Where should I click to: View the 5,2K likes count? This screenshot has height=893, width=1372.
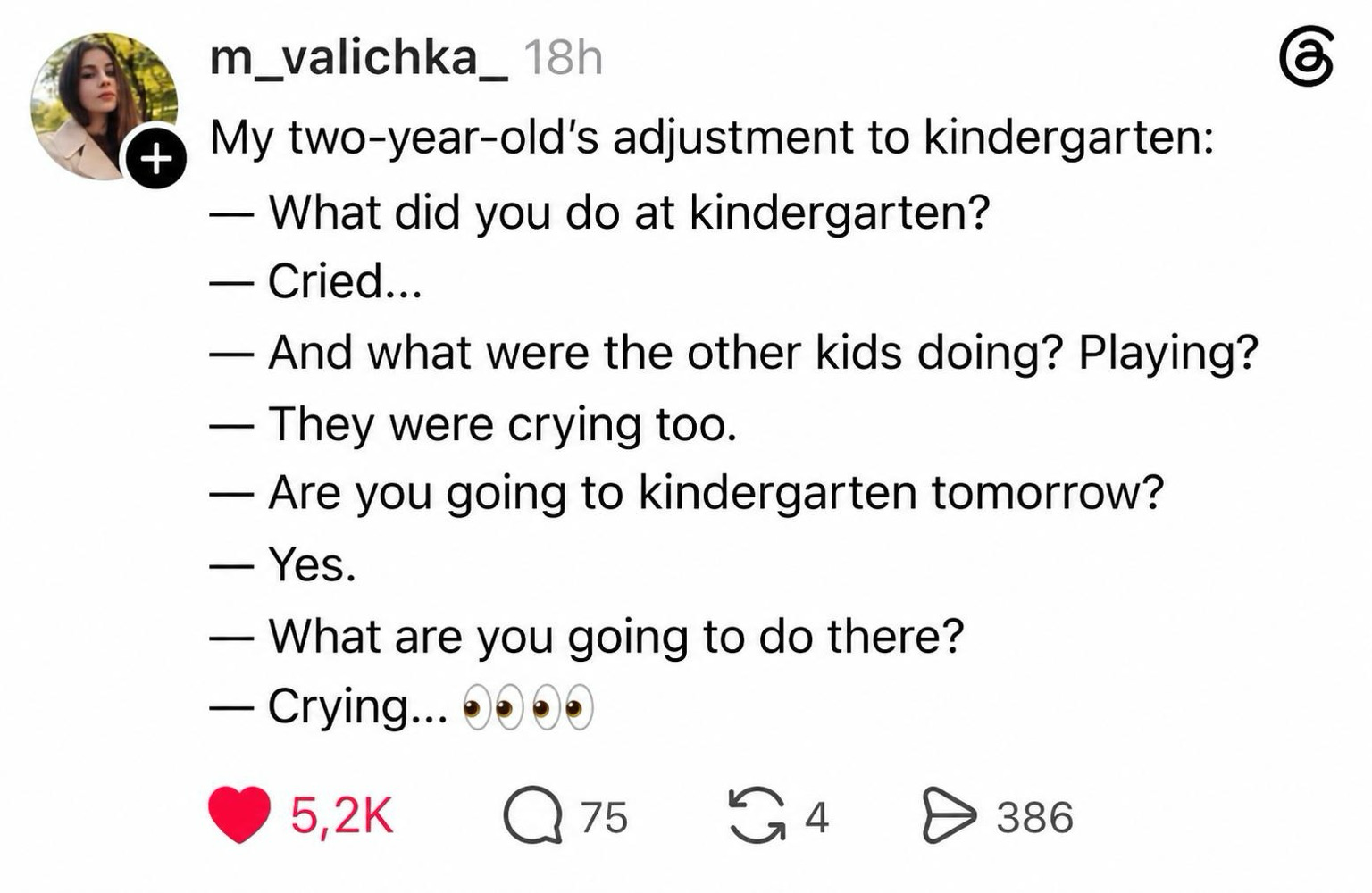[341, 815]
